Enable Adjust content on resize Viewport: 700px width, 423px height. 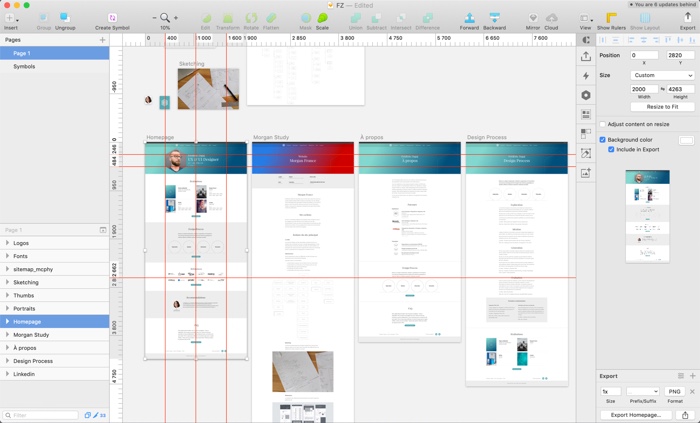click(603, 124)
